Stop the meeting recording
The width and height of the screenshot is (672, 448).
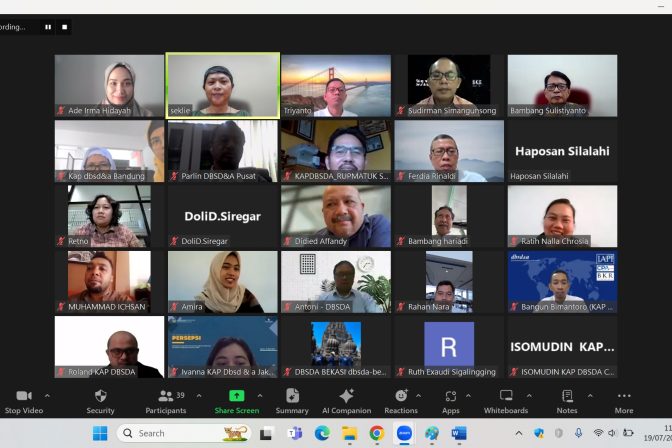point(65,27)
